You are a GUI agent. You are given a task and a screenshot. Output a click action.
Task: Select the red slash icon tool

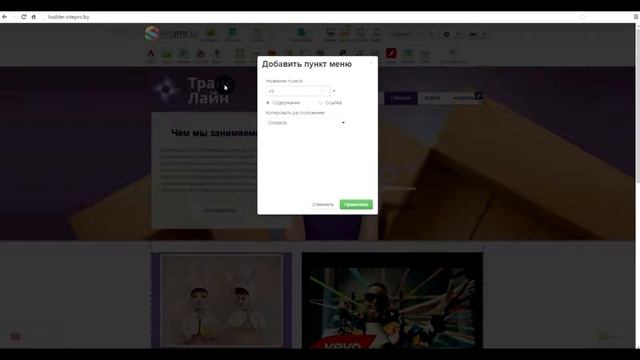(x=391, y=54)
